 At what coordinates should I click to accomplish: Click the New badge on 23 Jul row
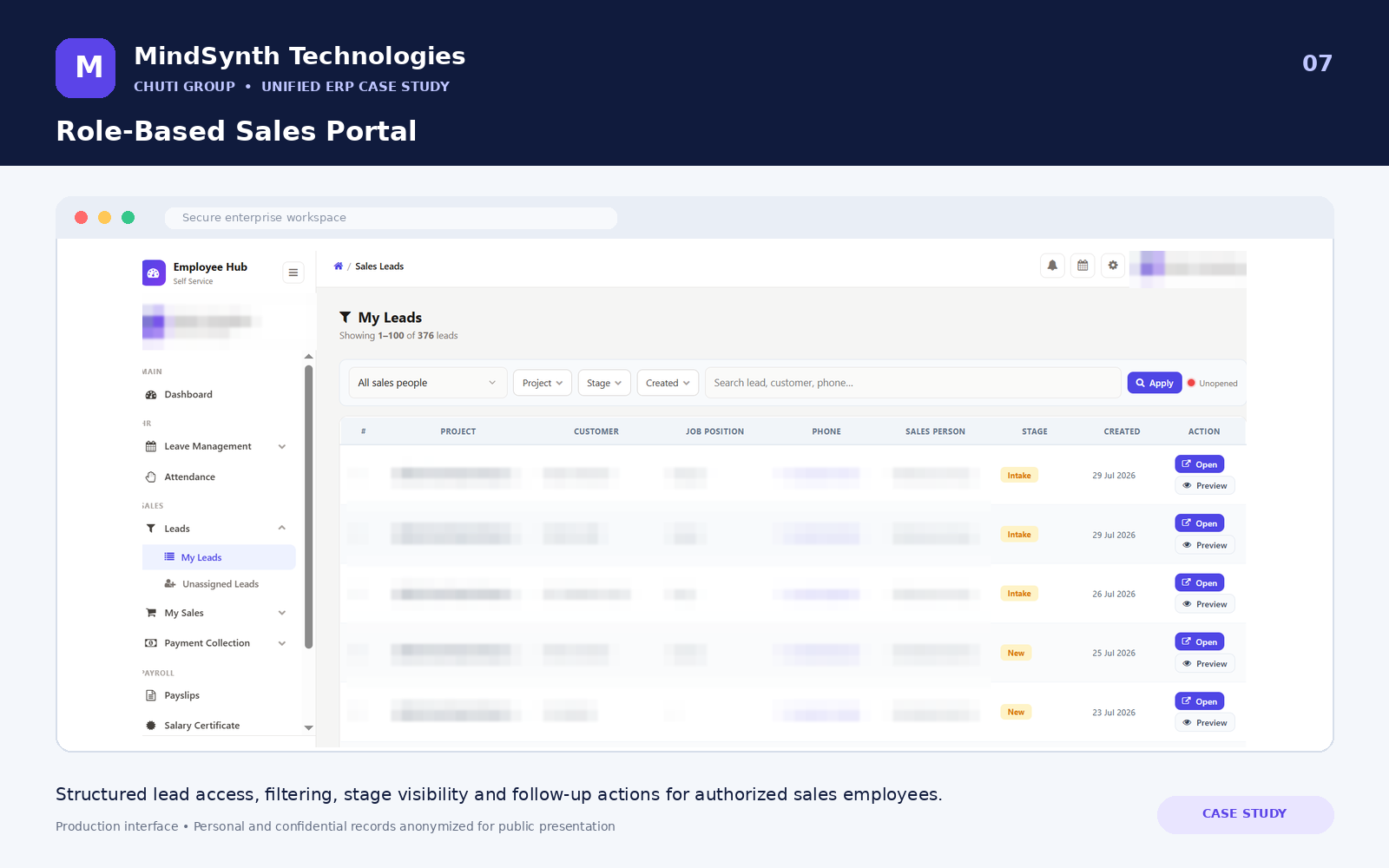click(x=1016, y=712)
